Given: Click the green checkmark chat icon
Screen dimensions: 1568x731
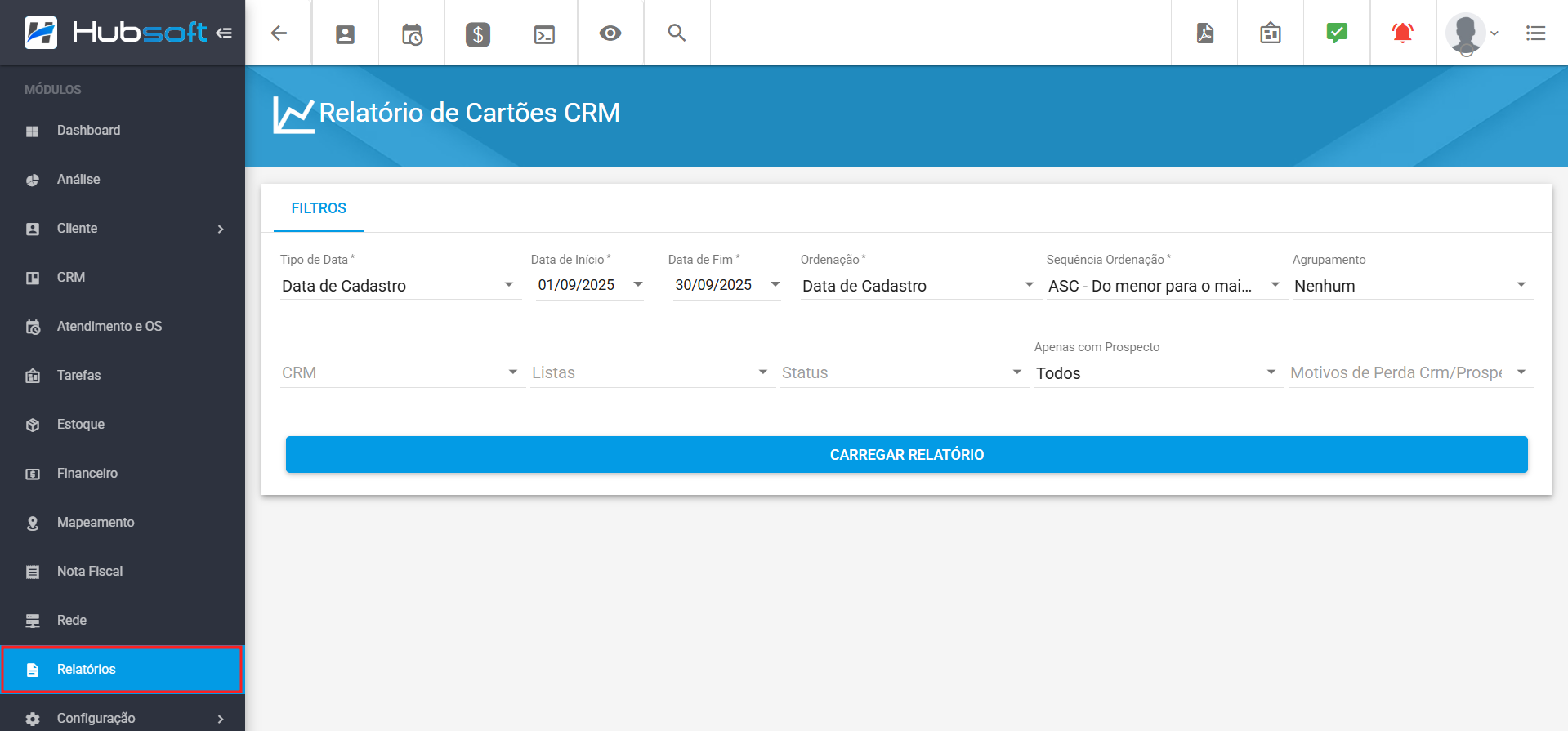Looking at the screenshot, I should point(1337,33).
